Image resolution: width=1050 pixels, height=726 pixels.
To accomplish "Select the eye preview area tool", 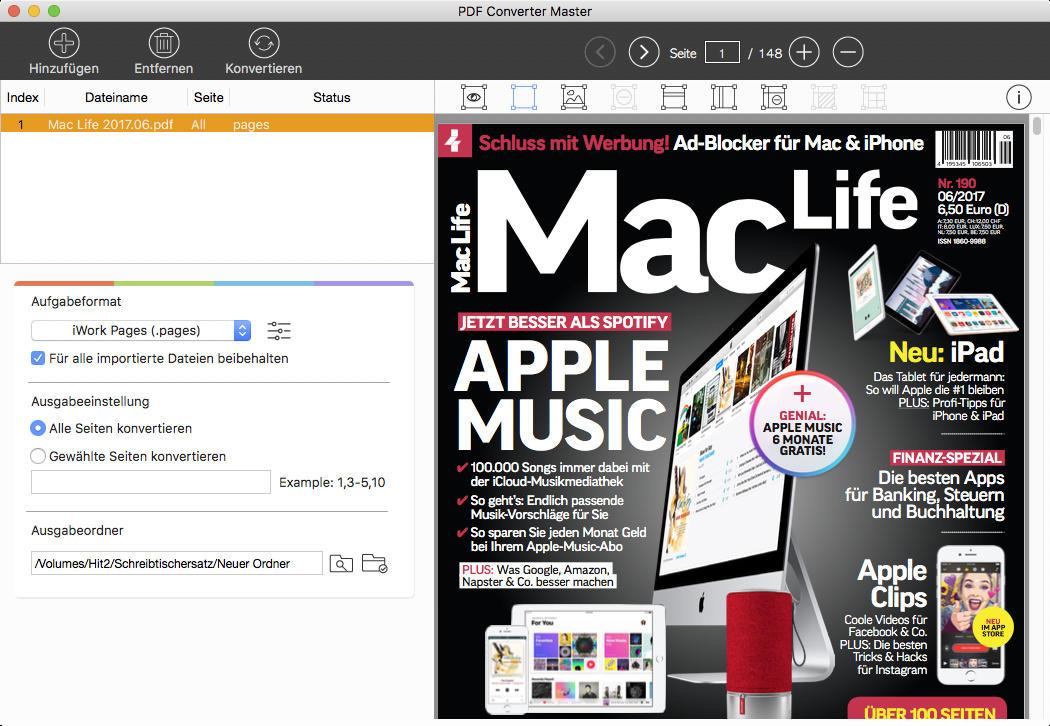I will click(x=474, y=97).
